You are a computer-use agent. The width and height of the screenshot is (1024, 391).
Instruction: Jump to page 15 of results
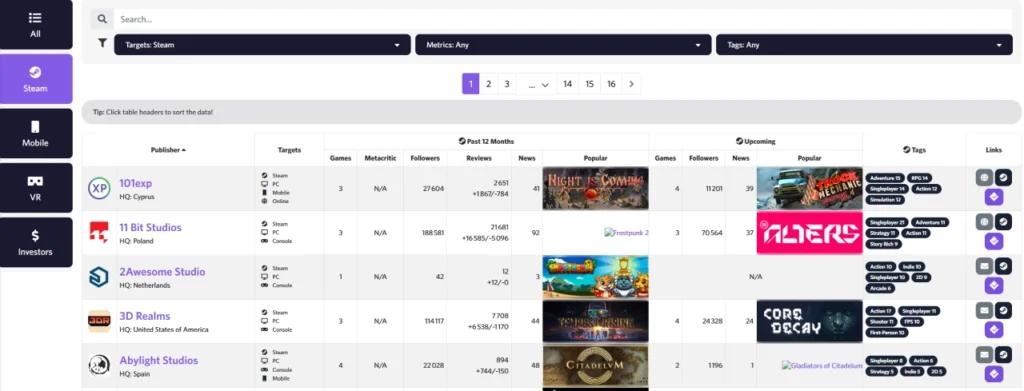589,84
